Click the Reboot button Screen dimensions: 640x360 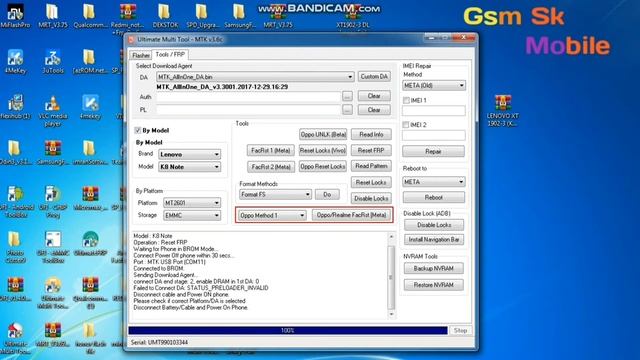point(433,197)
